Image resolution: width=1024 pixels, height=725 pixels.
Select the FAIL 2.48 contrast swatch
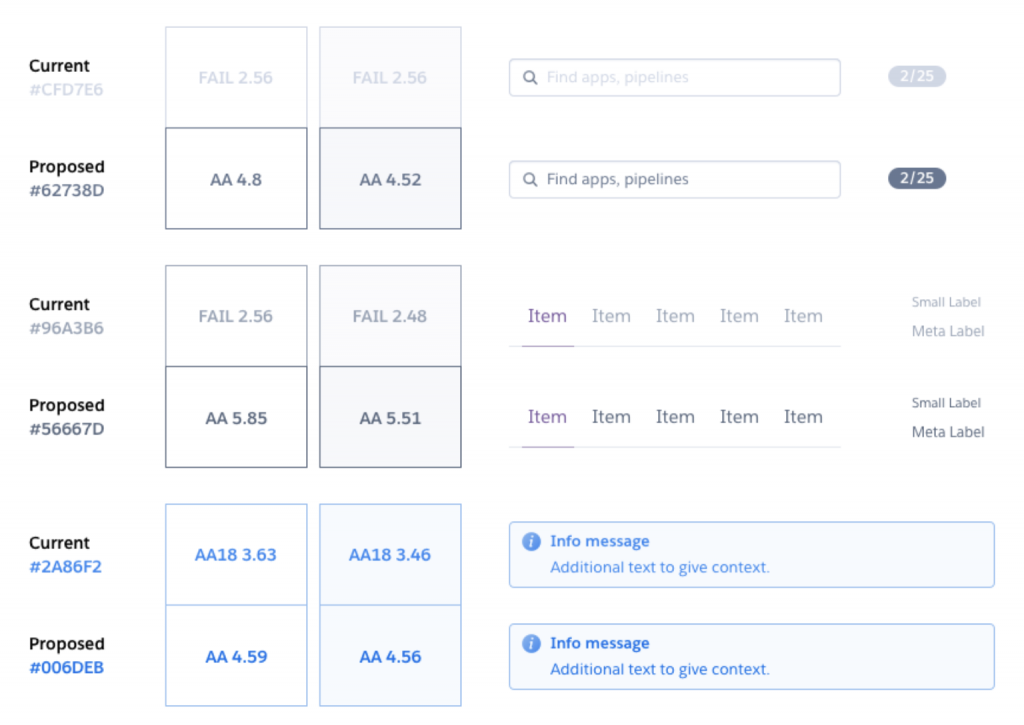coord(390,316)
